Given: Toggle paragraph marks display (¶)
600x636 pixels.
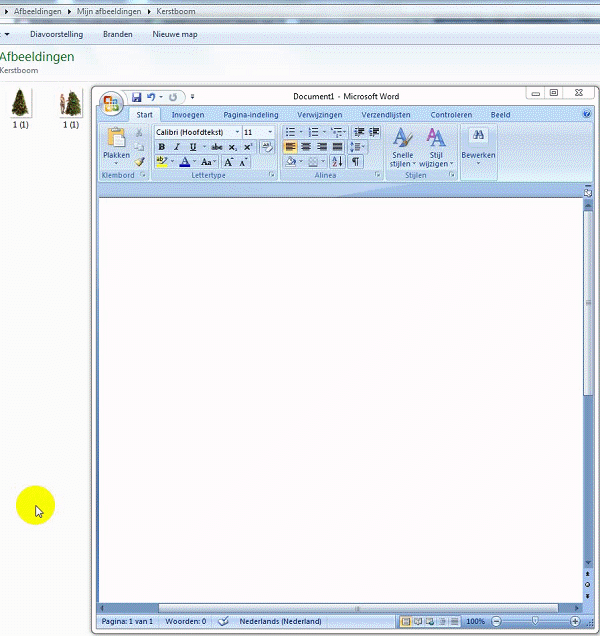Looking at the screenshot, I should [x=356, y=162].
